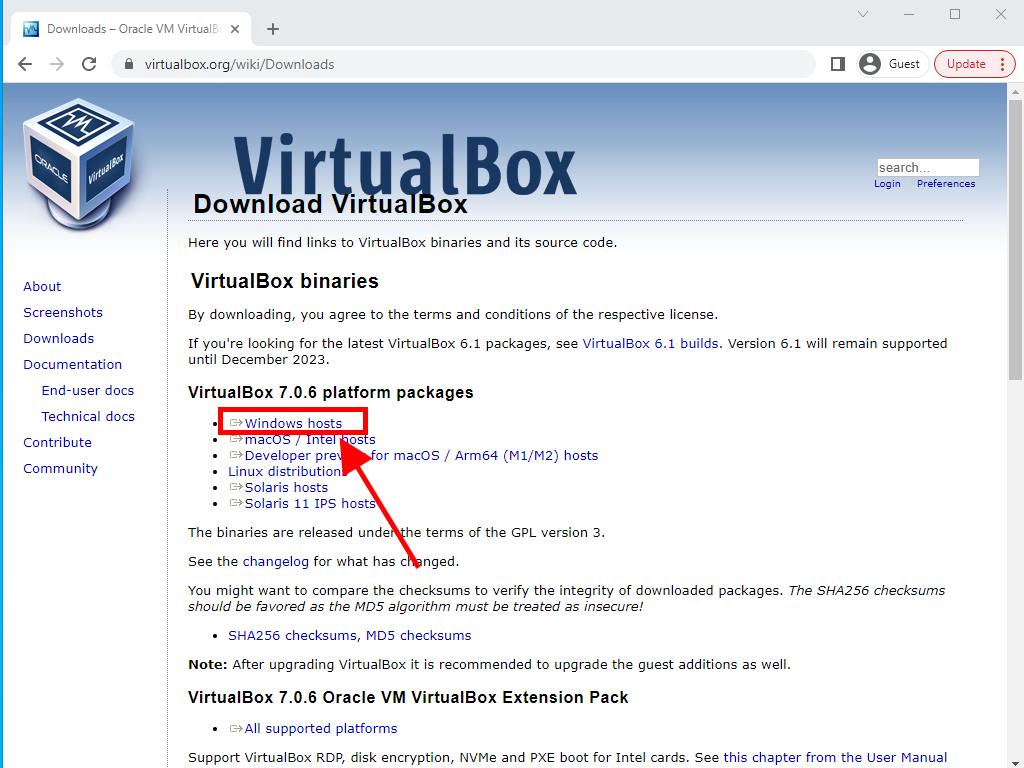Click the VirtualBox cube logo
The width and height of the screenshot is (1024, 768).
click(x=78, y=157)
